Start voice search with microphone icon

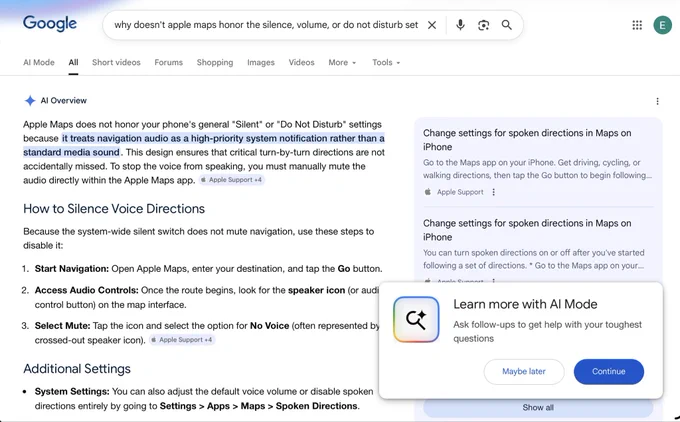(461, 25)
